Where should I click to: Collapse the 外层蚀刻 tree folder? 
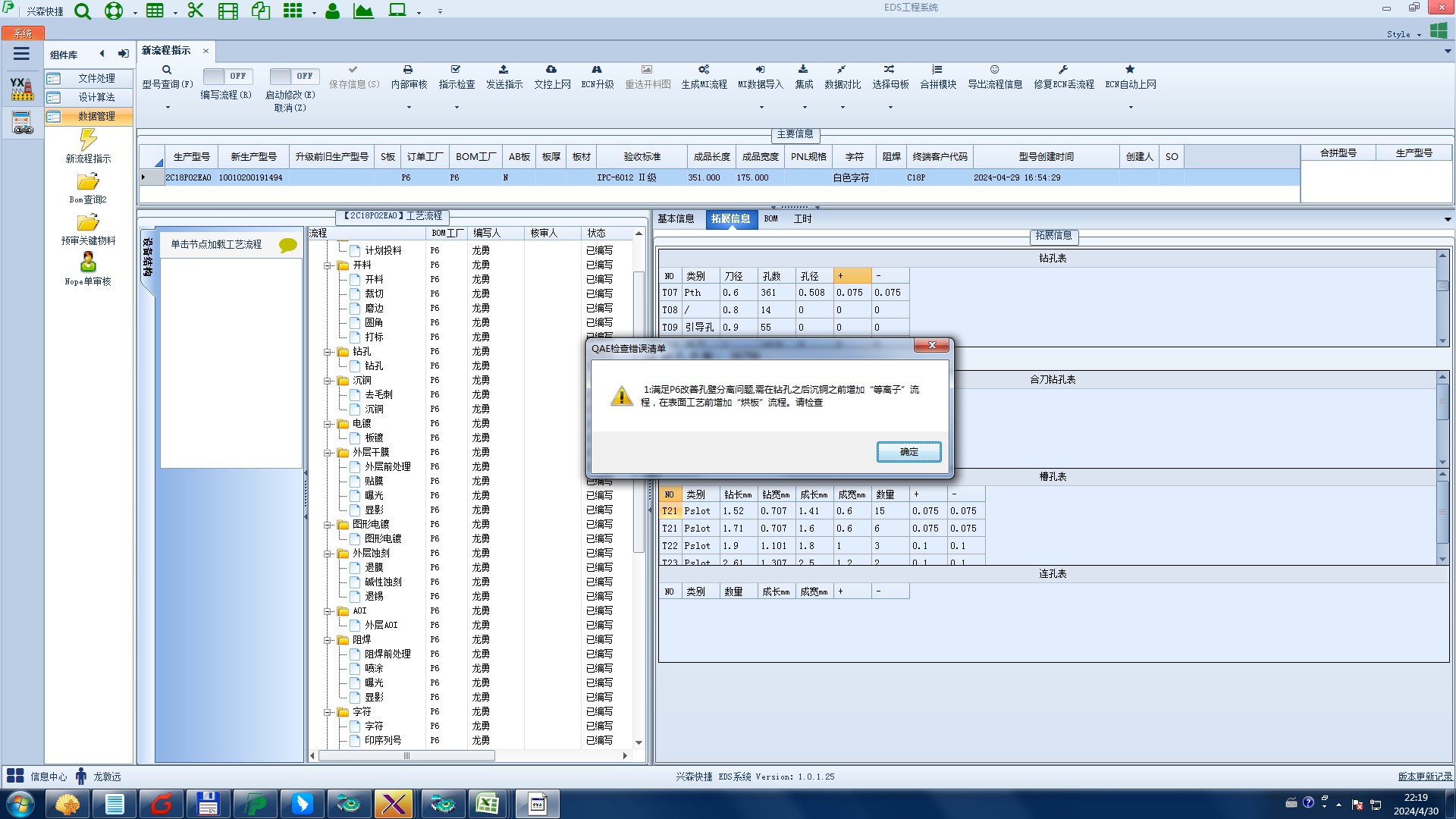coord(328,554)
